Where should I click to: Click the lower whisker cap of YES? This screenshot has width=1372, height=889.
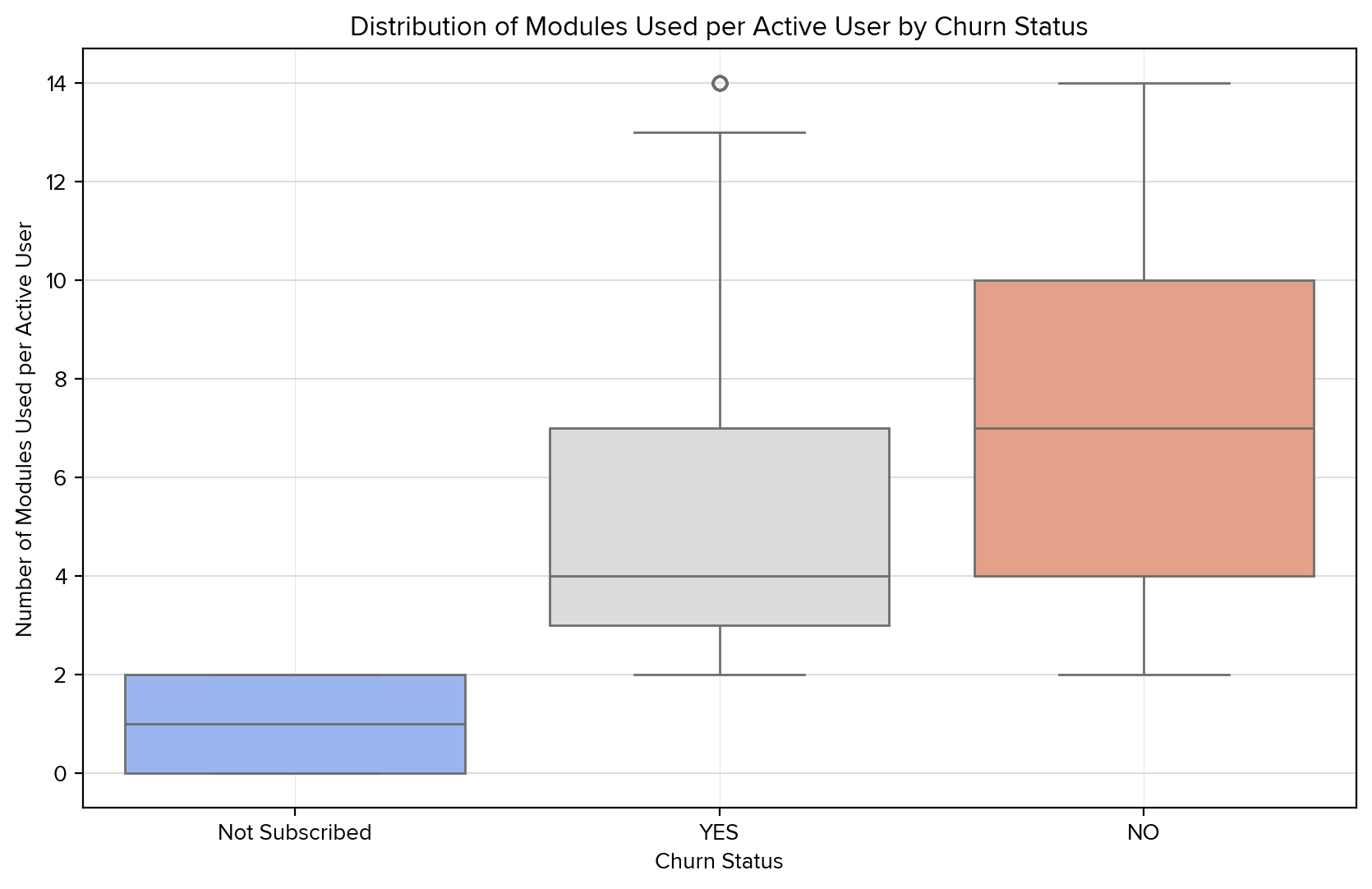click(720, 675)
